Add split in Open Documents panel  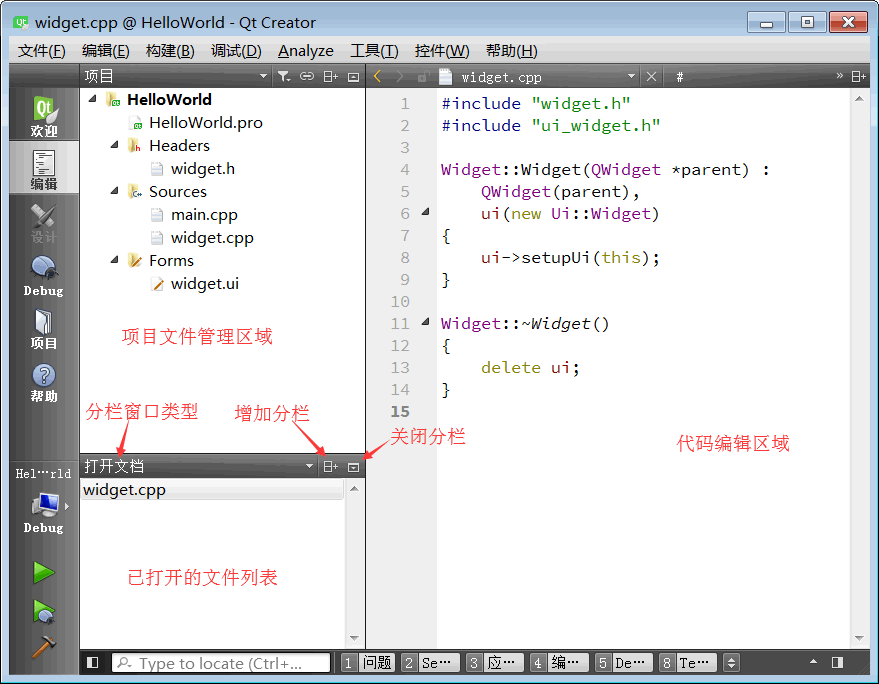331,466
